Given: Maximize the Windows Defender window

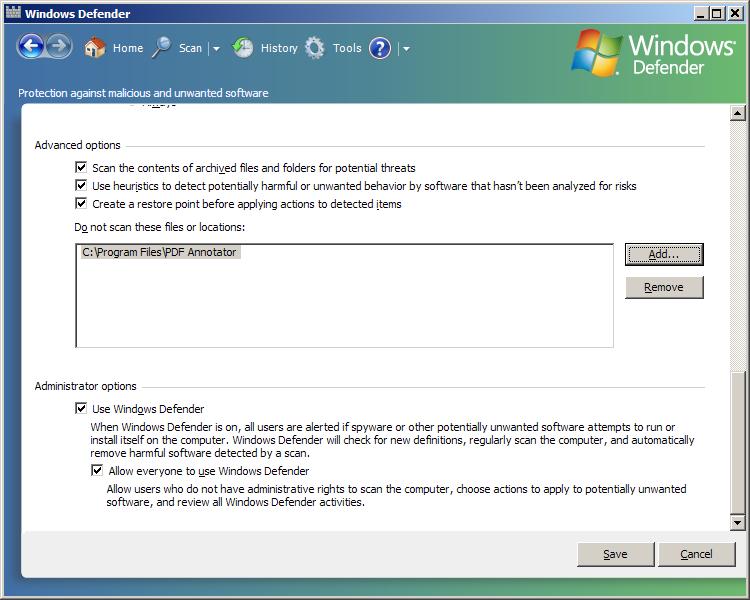Looking at the screenshot, I should pos(716,13).
